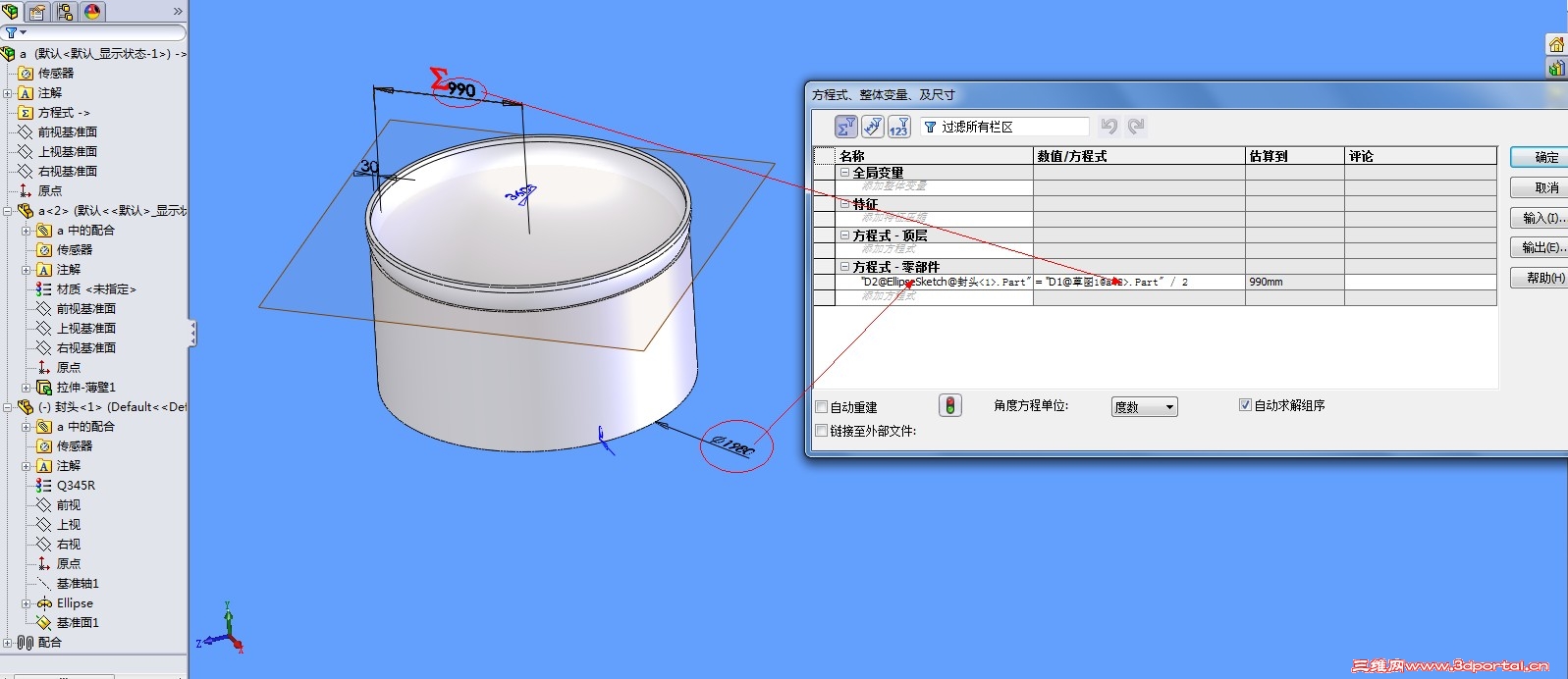
Task: Collapse the (-) 封头<1> component node
Action: click(x=8, y=407)
